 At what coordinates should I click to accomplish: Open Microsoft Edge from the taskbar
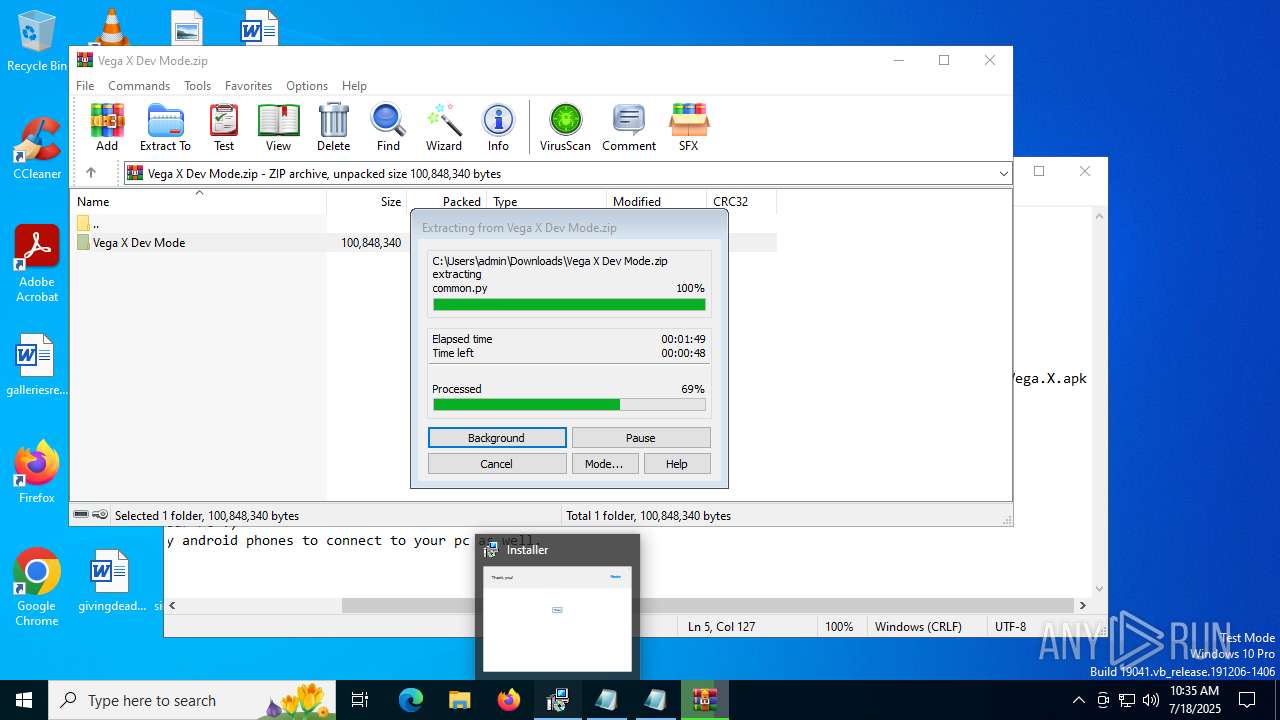(411, 700)
